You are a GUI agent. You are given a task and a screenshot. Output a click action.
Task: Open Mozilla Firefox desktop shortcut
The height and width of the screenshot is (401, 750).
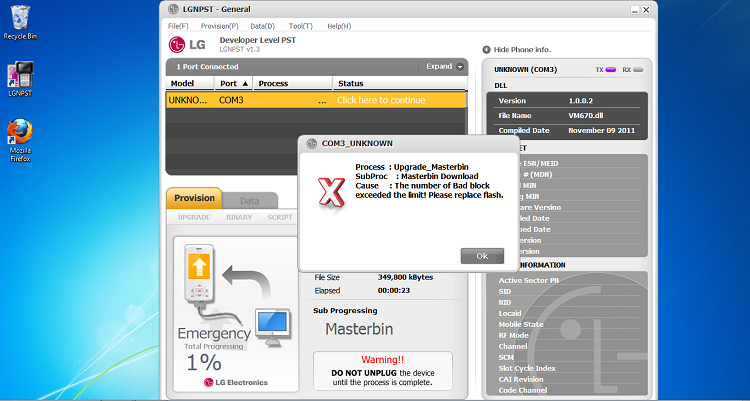tap(20, 140)
